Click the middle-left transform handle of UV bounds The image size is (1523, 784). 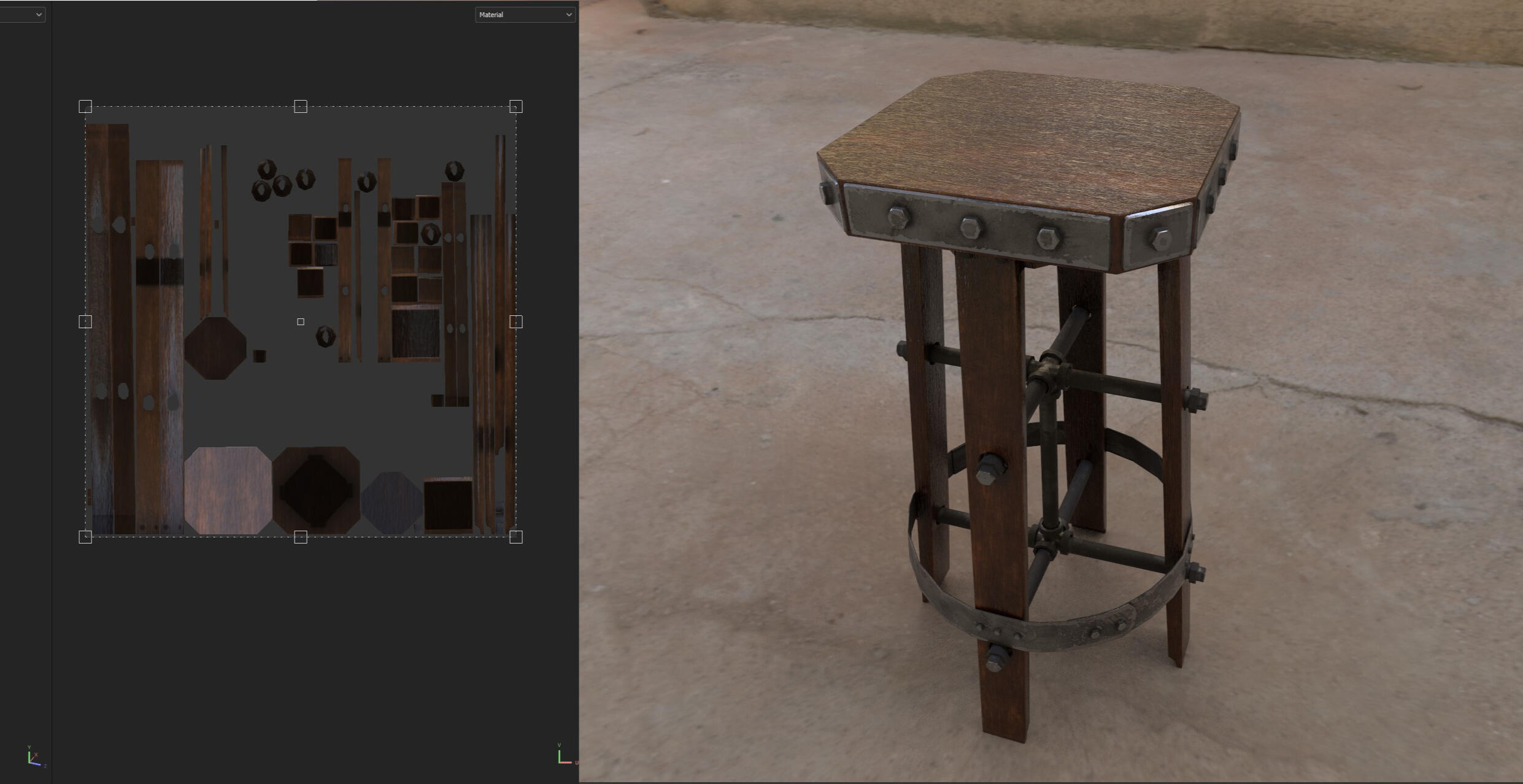[85, 321]
